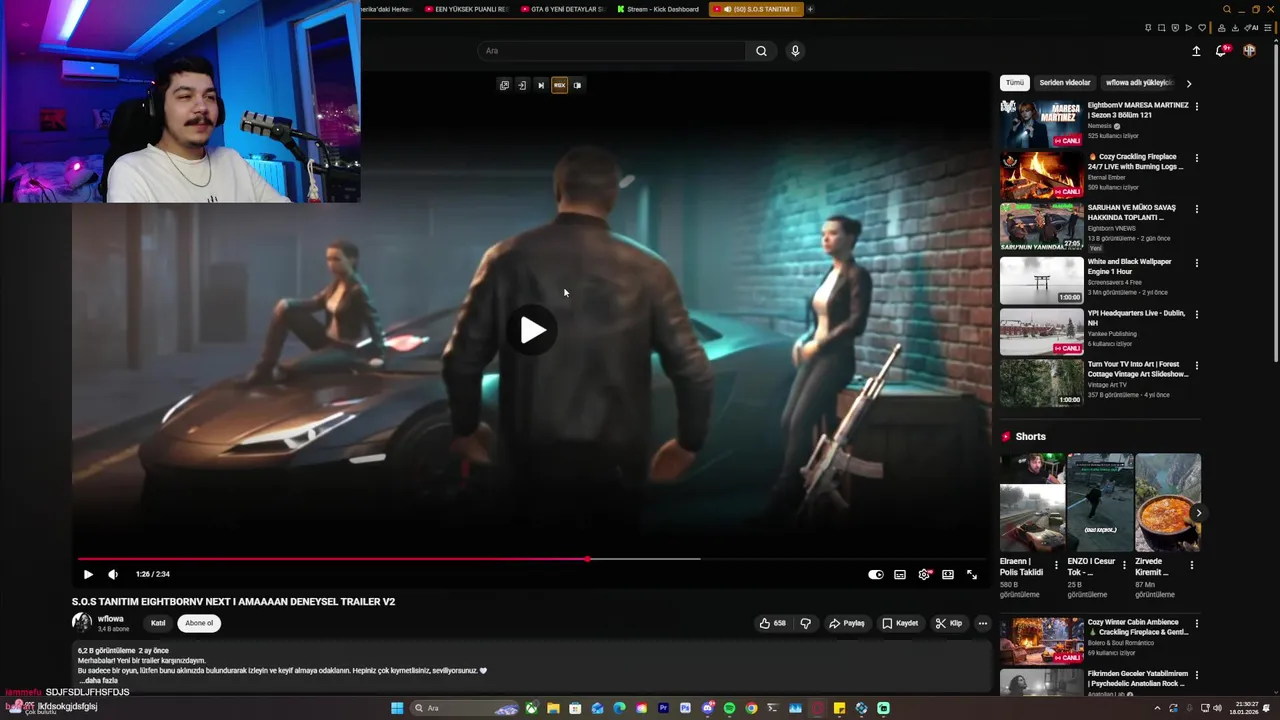Open File Explorer from the taskbar
Viewport: 1280px width, 720px height.
(x=553, y=708)
